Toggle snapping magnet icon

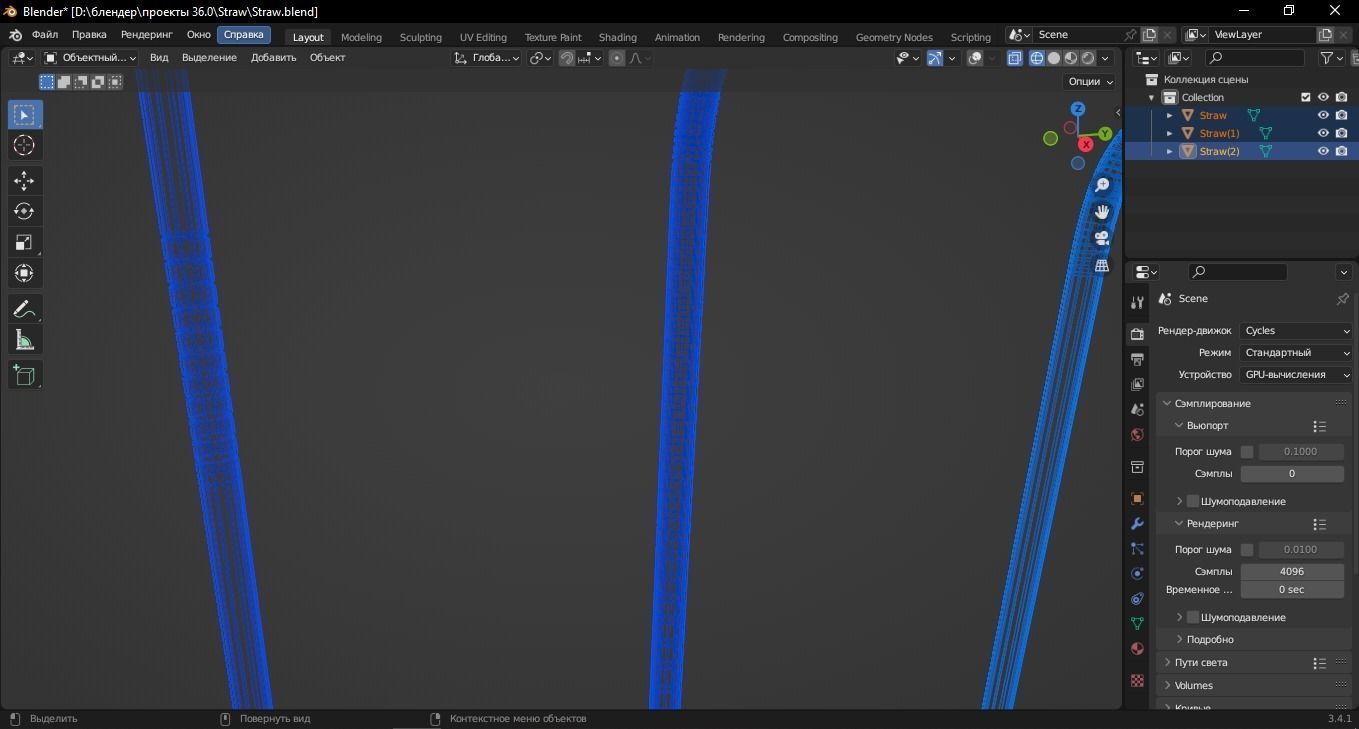[567, 58]
